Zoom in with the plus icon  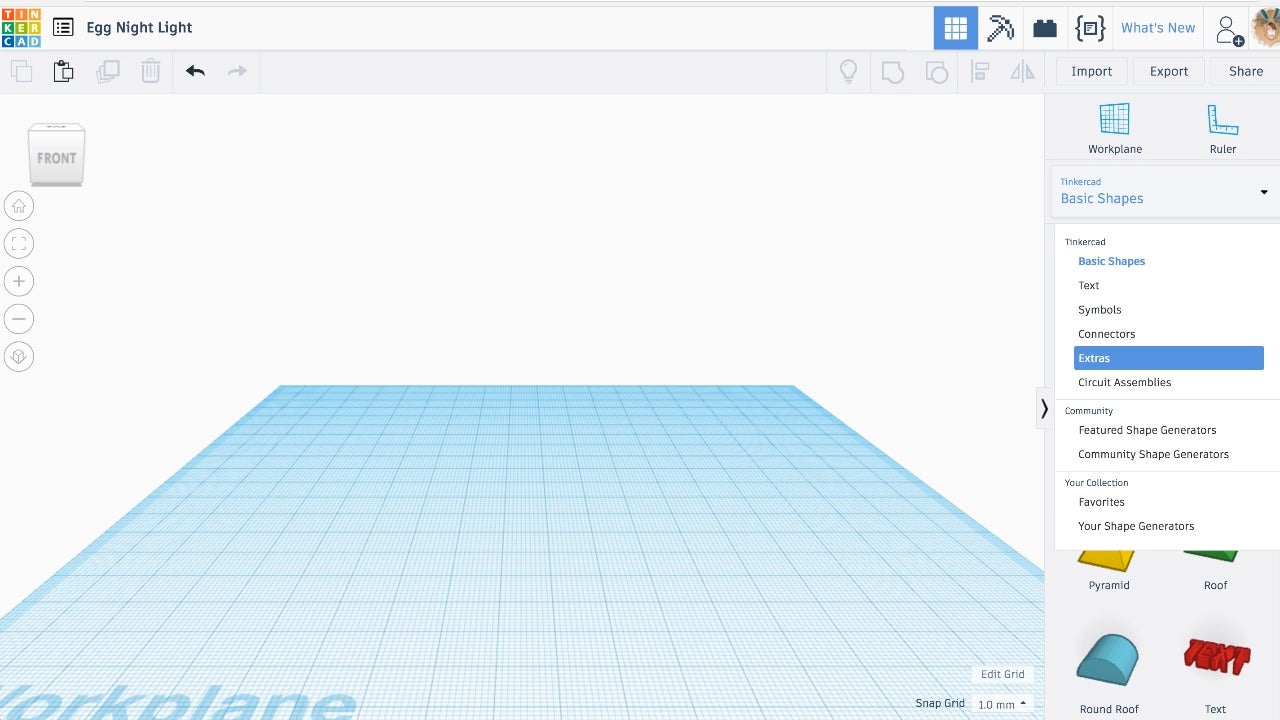18,281
